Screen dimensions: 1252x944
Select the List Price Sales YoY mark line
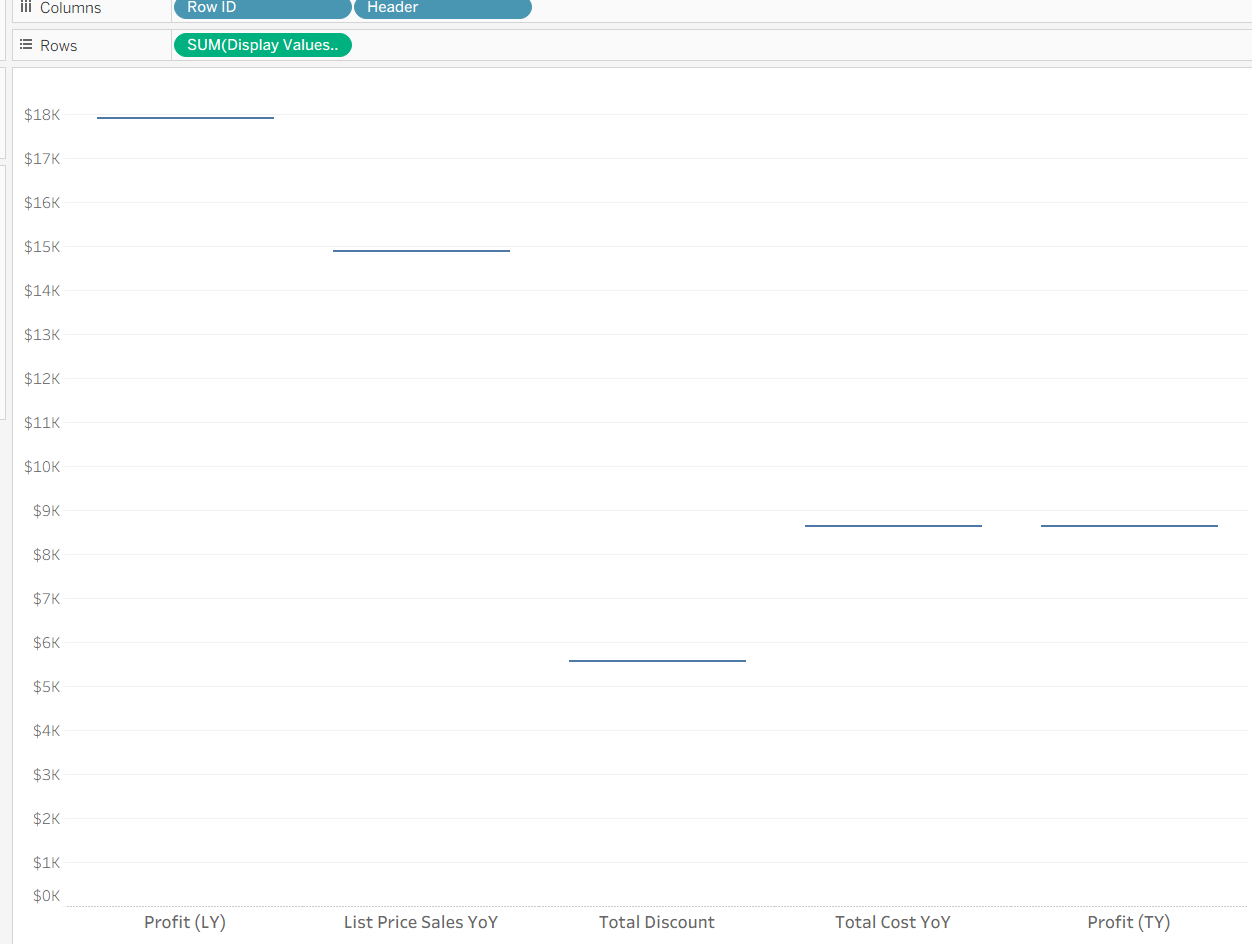(x=421, y=251)
